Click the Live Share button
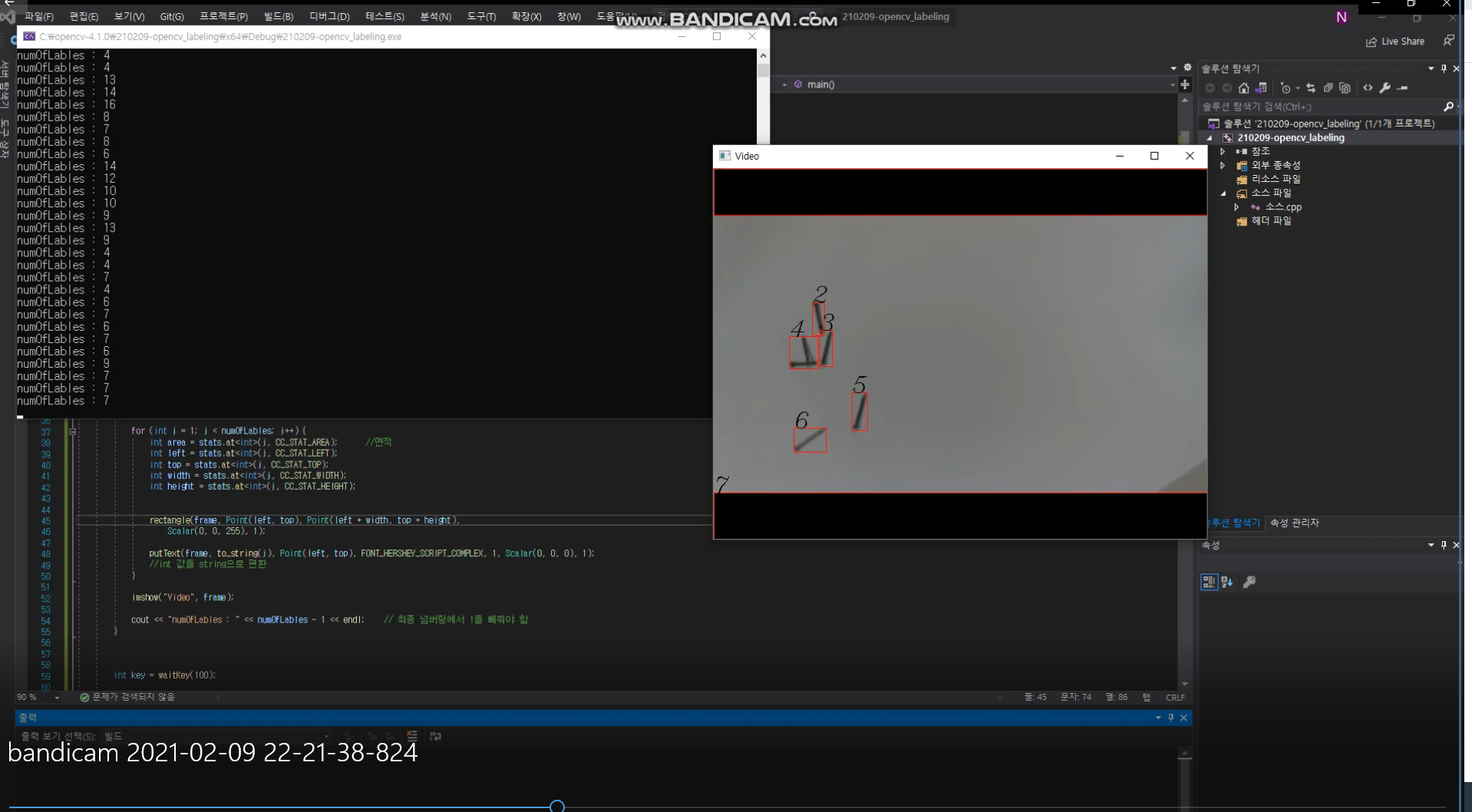Screen dimensions: 1472x812 point(1395,41)
